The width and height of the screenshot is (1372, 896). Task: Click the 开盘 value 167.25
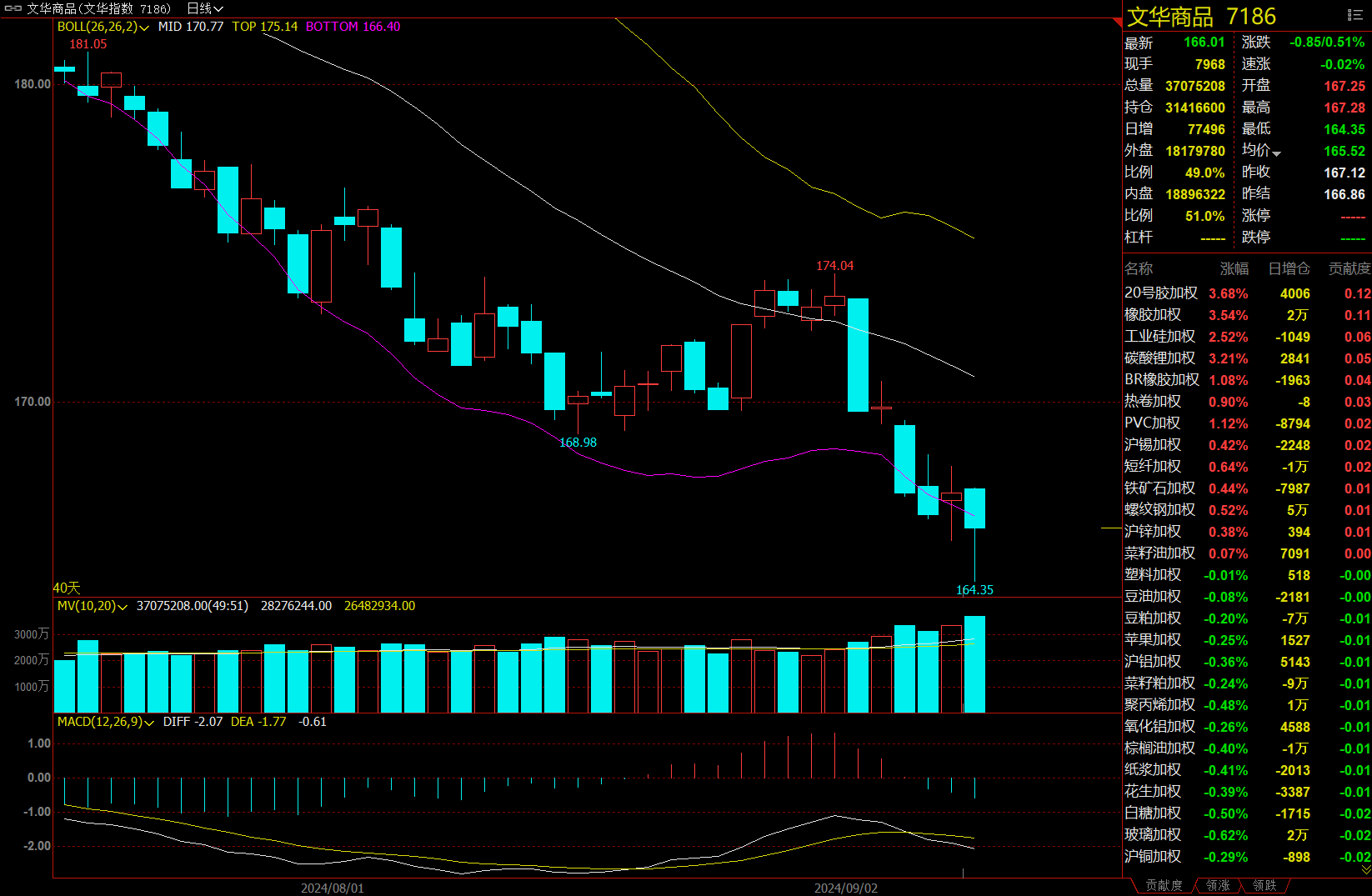pyautogui.click(x=1344, y=86)
